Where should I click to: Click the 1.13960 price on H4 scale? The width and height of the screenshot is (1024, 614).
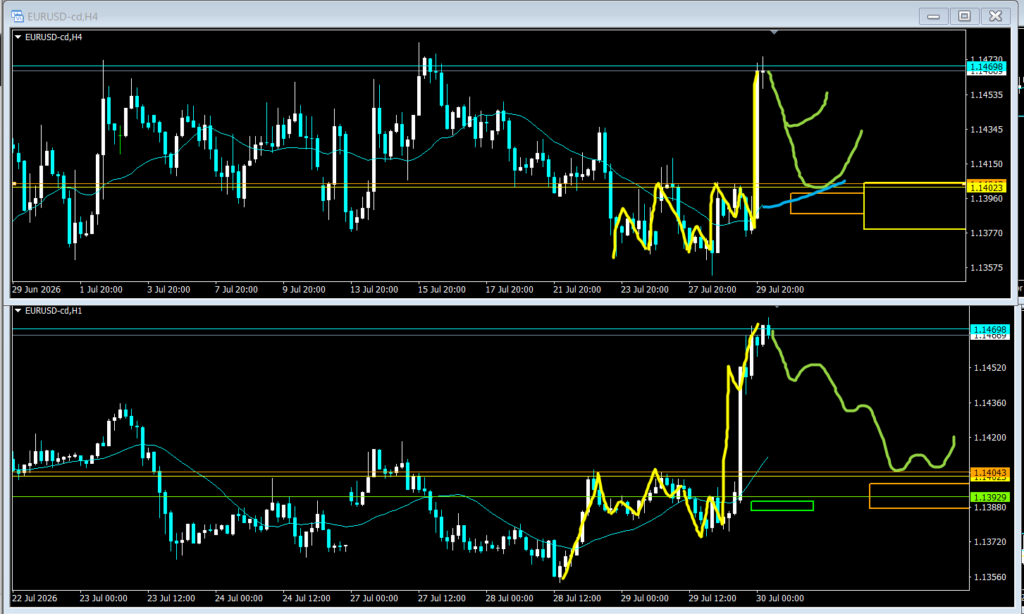click(986, 199)
